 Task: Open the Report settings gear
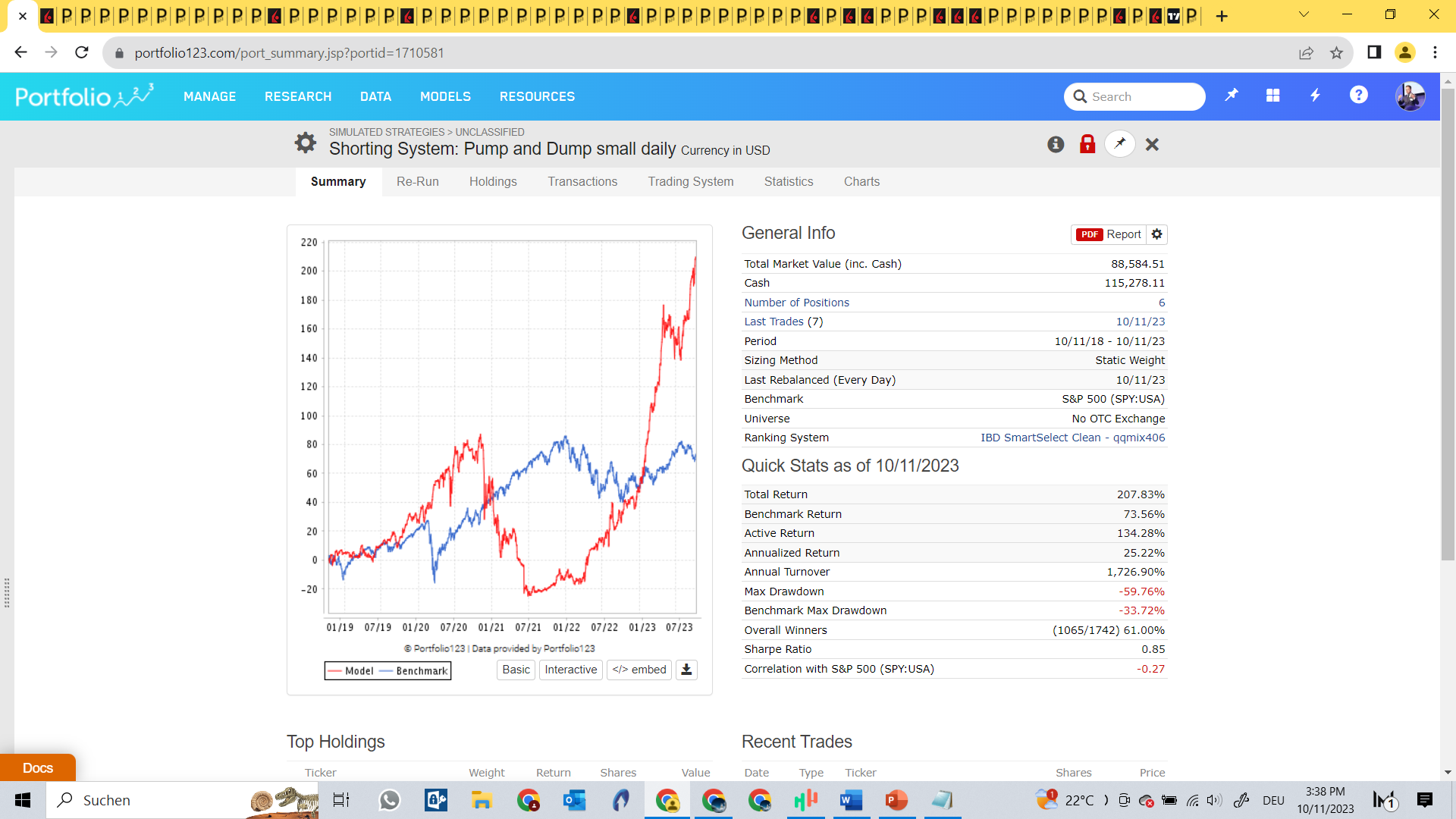(1156, 234)
